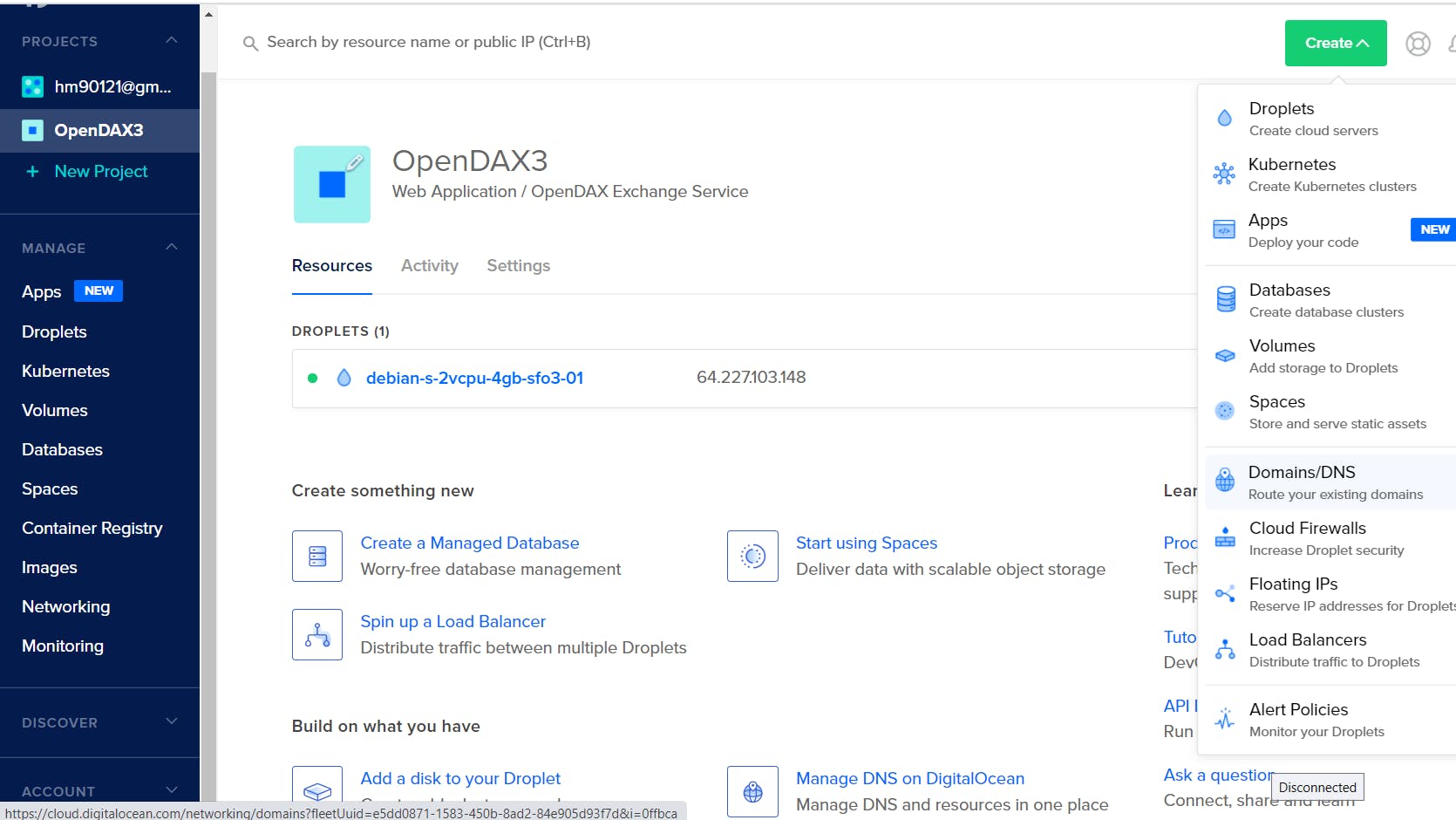The image size is (1456, 820).
Task: Click the Load Balancer card icon
Action: pyautogui.click(x=317, y=634)
